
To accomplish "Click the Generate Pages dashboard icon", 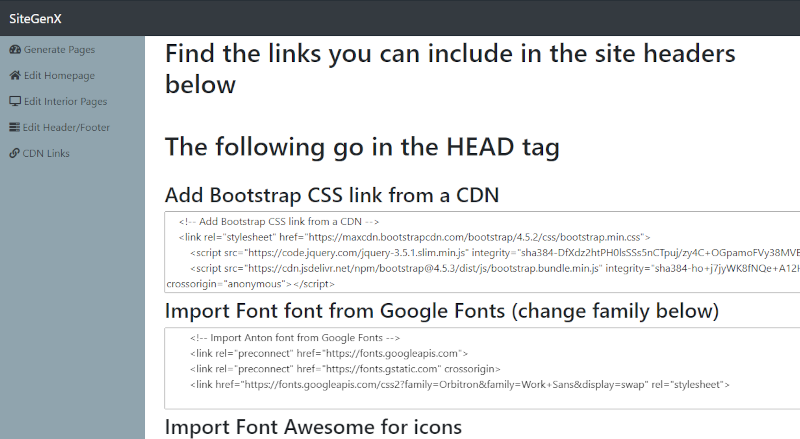I will pos(15,50).
